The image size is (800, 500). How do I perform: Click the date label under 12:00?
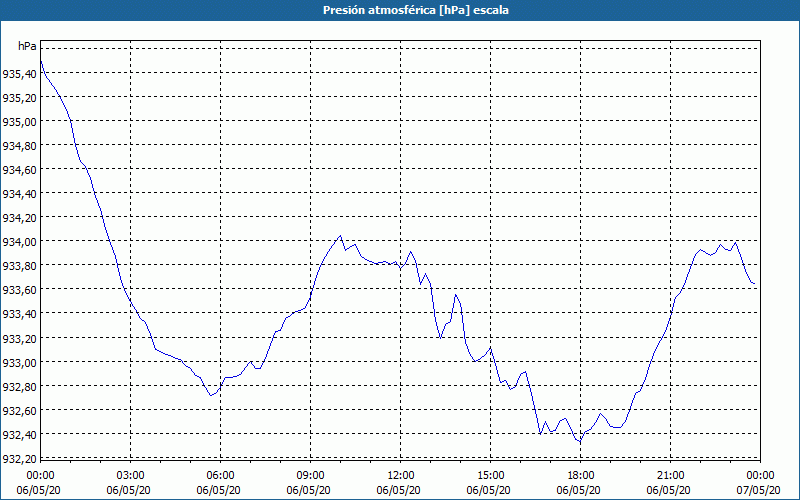[398, 490]
